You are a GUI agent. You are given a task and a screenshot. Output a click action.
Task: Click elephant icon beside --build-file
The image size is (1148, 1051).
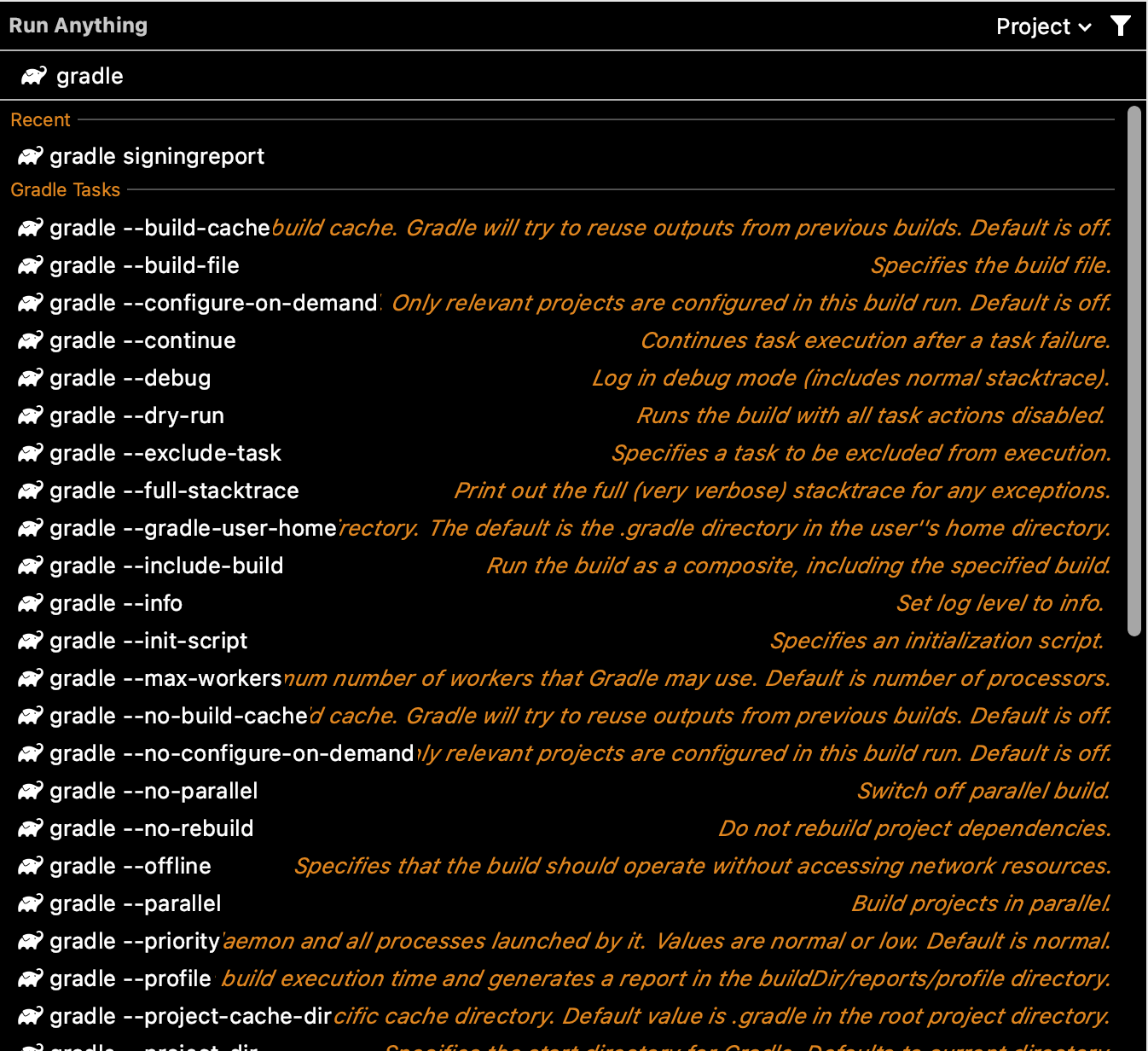click(31, 265)
